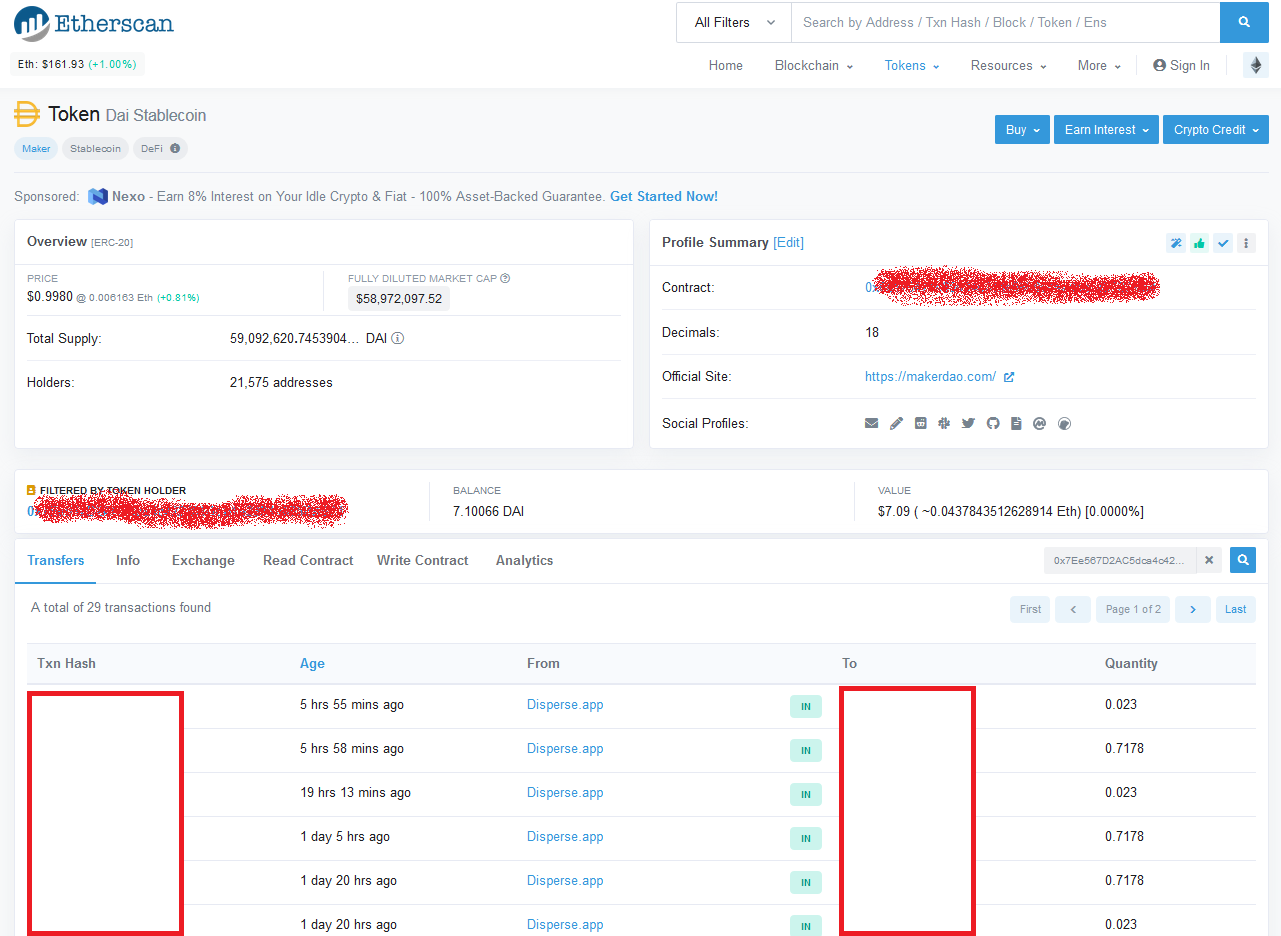The height and width of the screenshot is (936, 1281).
Task: Expand the More menu
Action: point(1100,65)
